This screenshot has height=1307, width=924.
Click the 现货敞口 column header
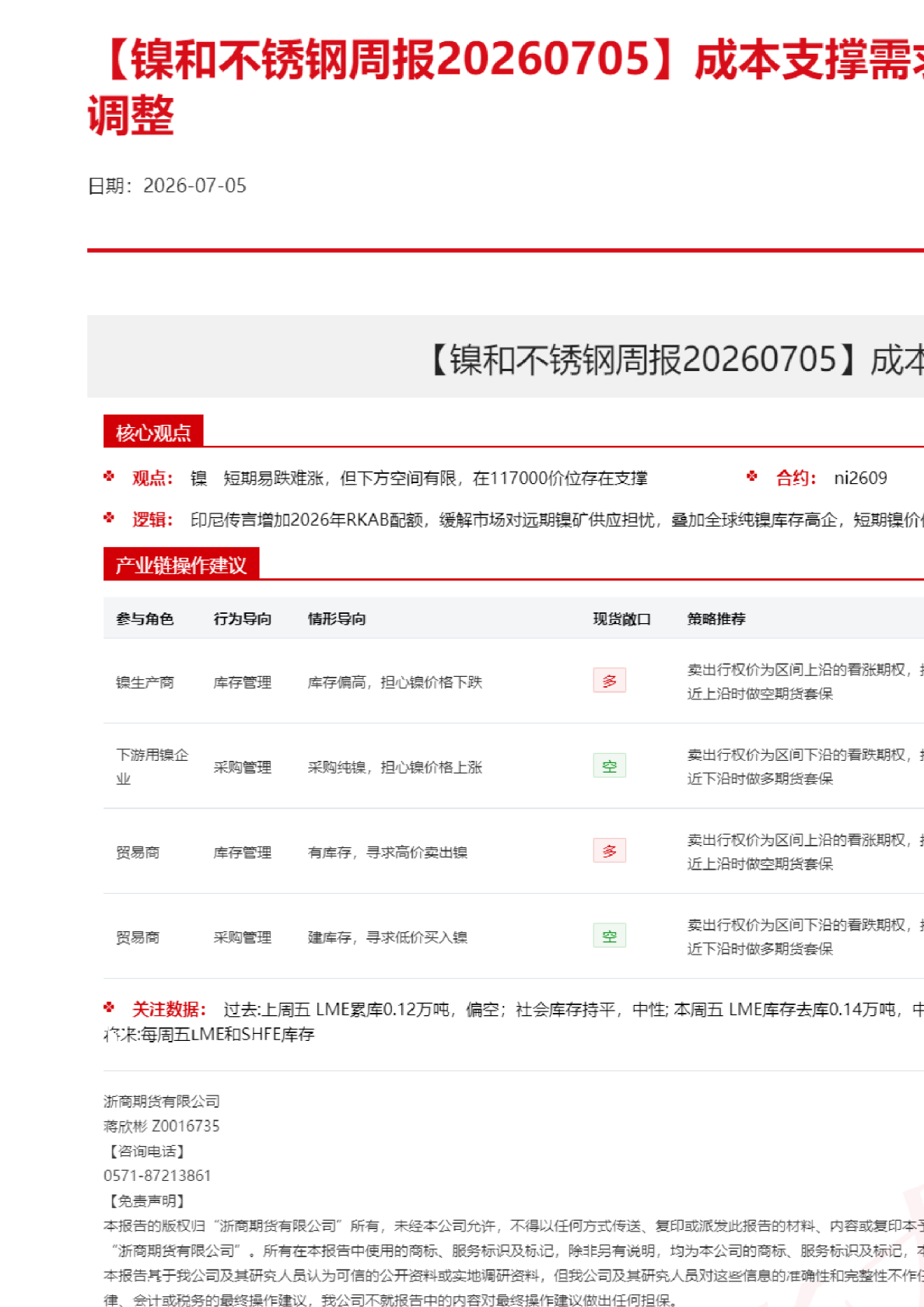[x=622, y=618]
